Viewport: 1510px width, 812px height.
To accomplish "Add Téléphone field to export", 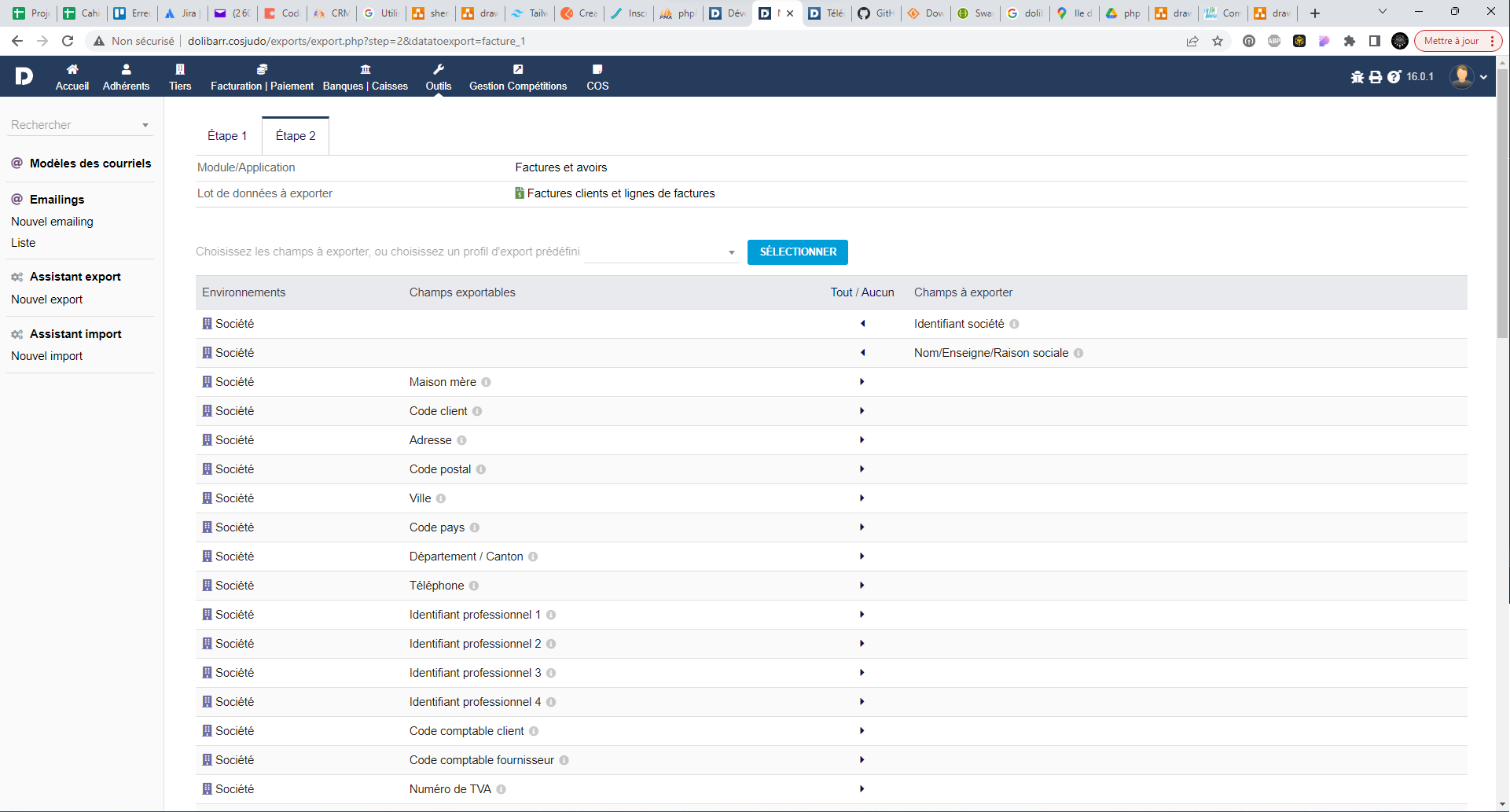I will pos(862,586).
